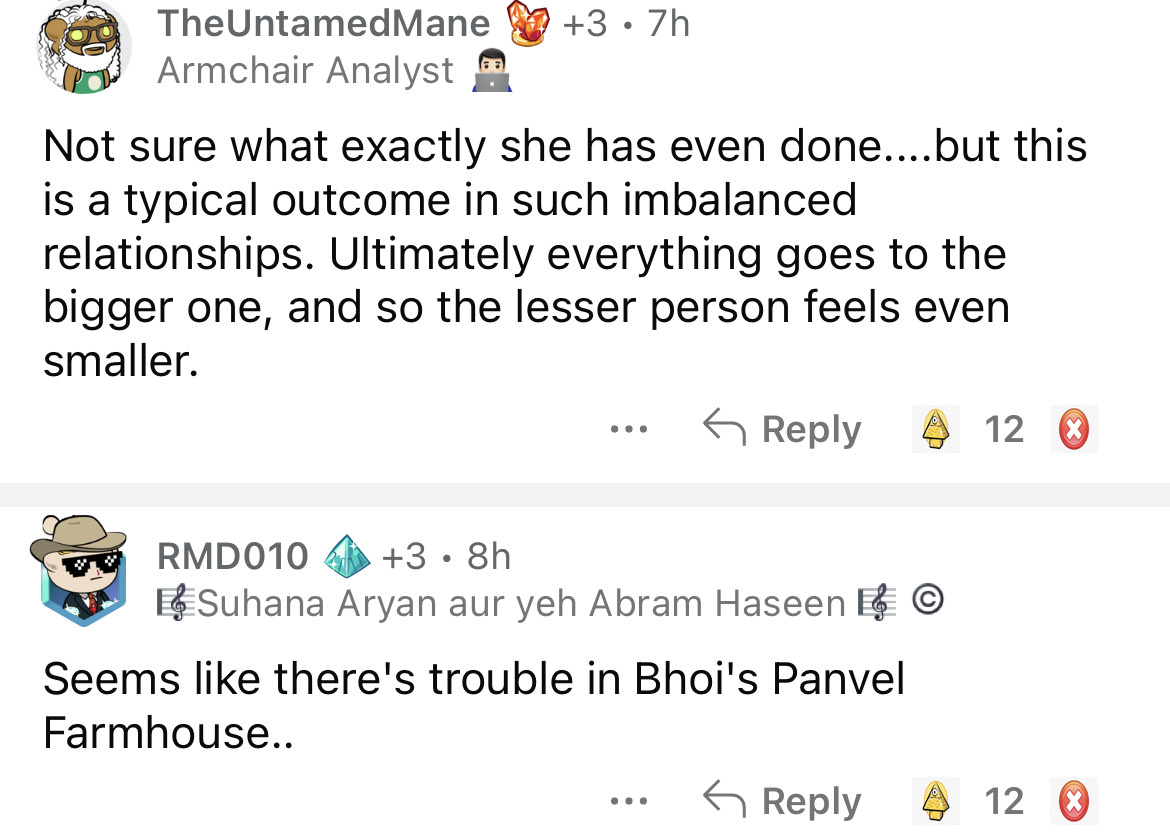Downvote TheUntamedMane's comment
Image resolution: width=1170 pixels, height=840 pixels.
(1074, 430)
